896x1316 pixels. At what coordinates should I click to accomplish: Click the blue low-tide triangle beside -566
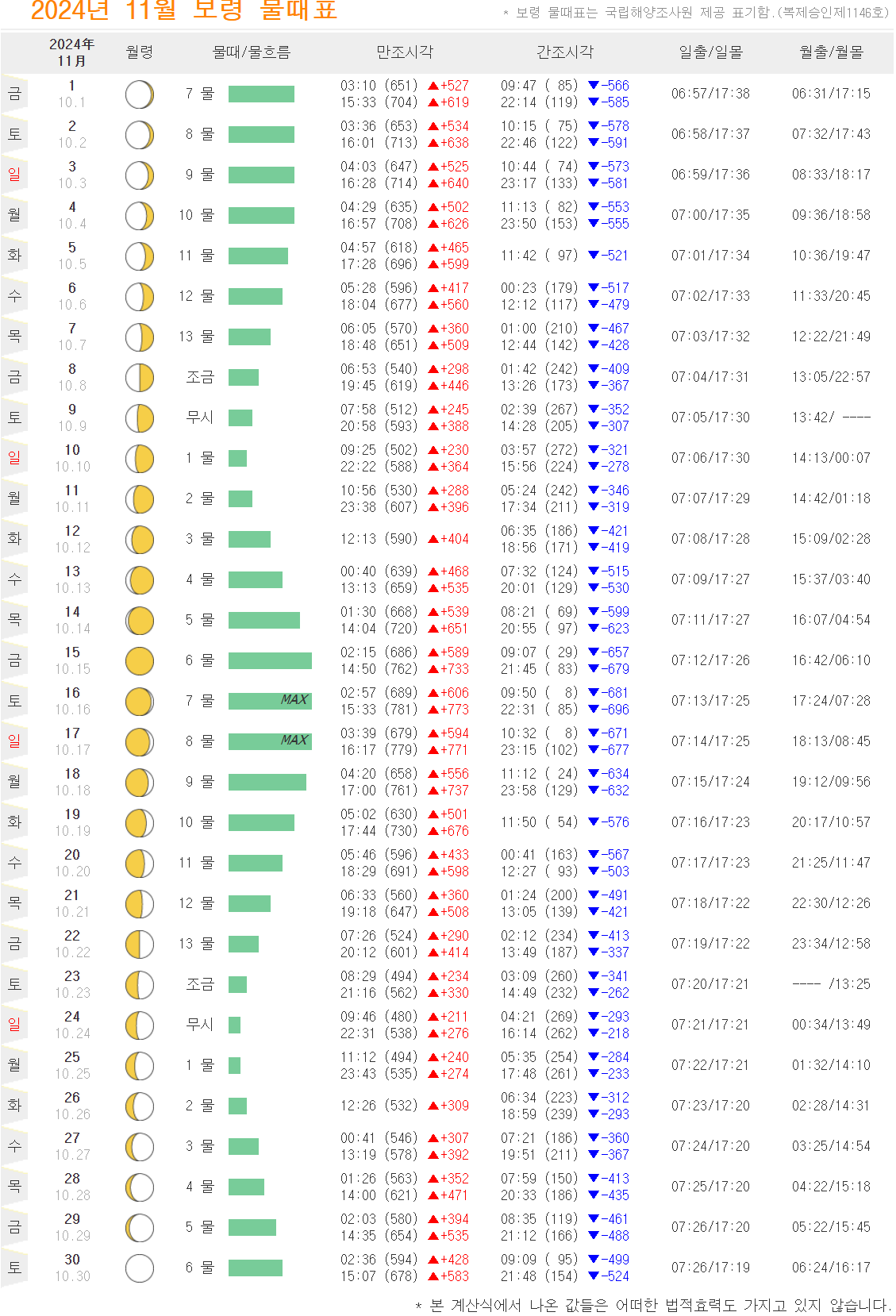[x=593, y=86]
